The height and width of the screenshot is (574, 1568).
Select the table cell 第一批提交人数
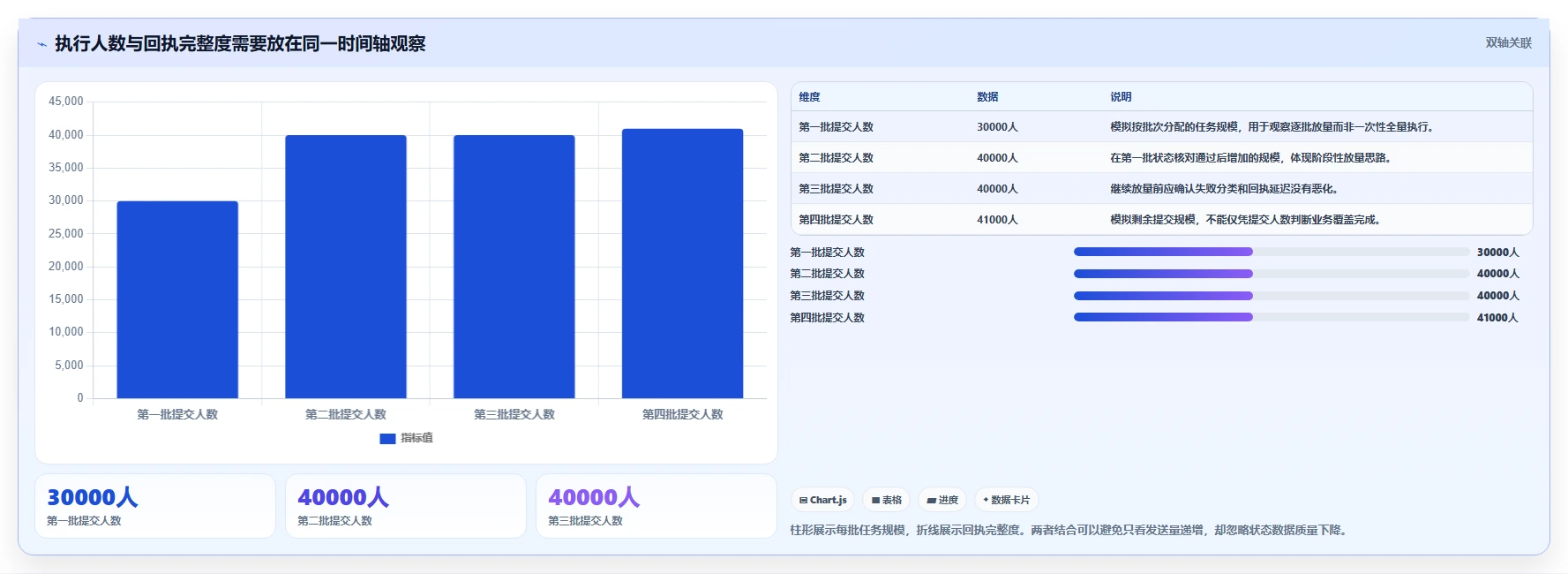[x=836, y=127]
